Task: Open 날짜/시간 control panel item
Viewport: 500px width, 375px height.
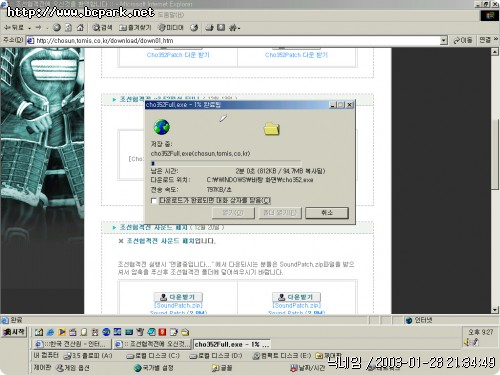Action: [307, 368]
